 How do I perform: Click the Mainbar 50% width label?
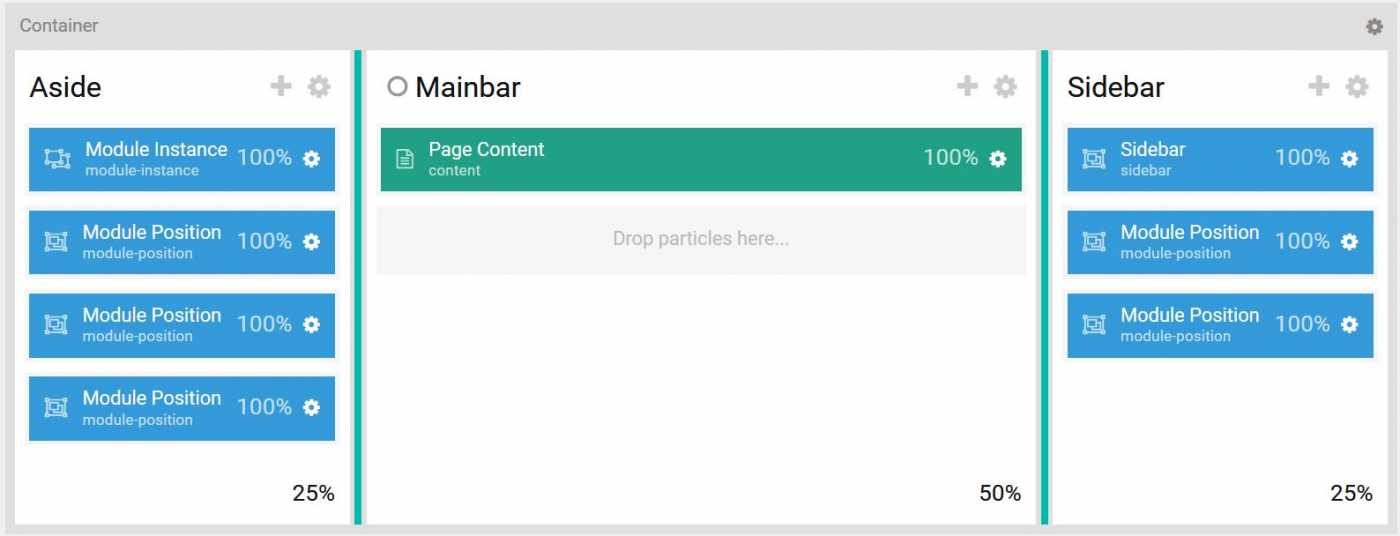(x=1000, y=493)
